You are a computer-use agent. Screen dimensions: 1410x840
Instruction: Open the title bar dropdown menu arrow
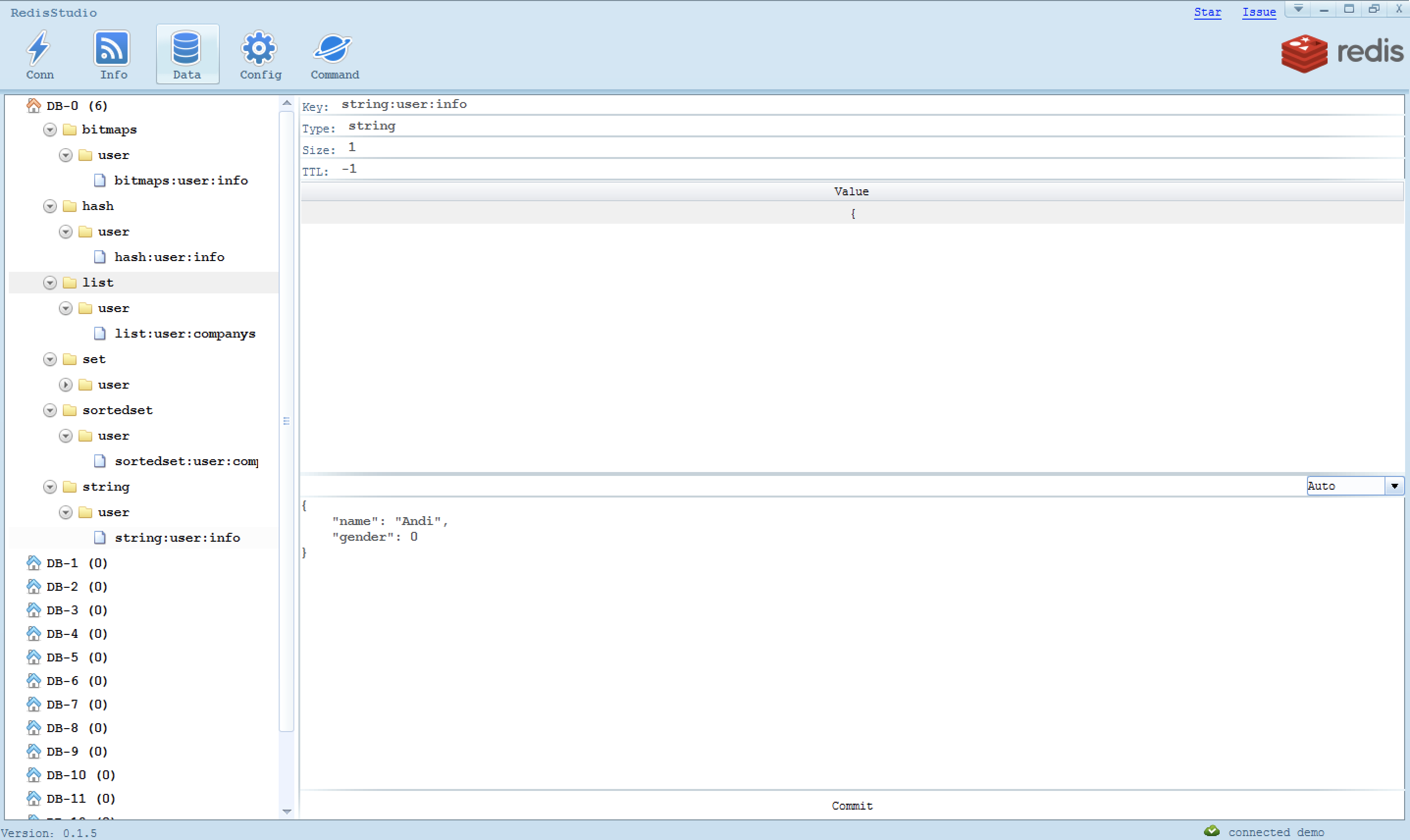pos(1299,8)
